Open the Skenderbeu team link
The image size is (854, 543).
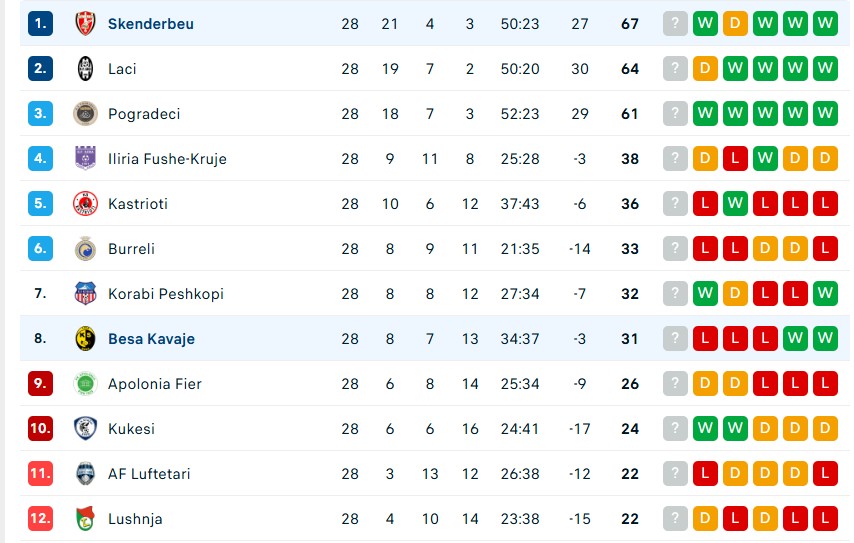151,24
